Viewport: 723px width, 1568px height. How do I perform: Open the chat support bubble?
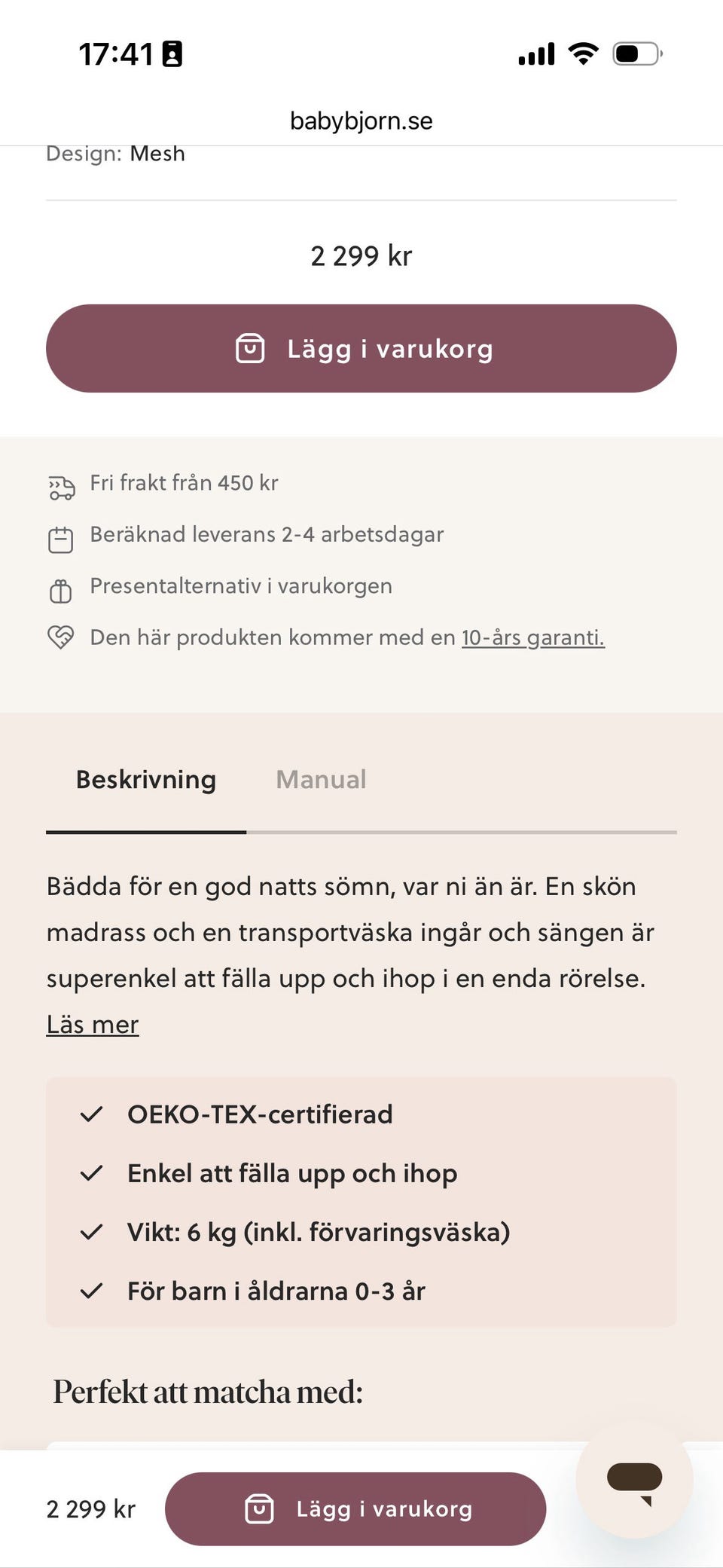634,1480
